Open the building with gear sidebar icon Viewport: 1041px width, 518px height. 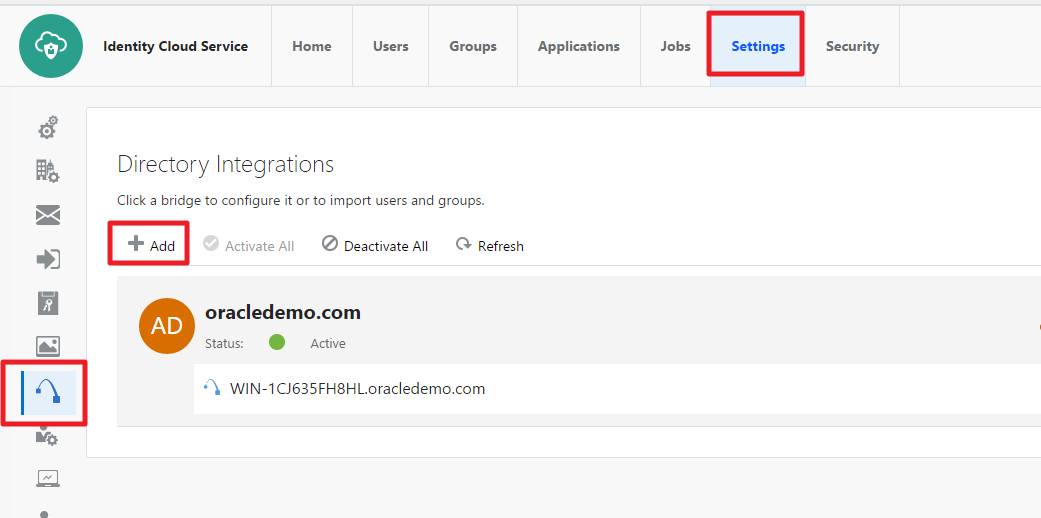point(48,171)
